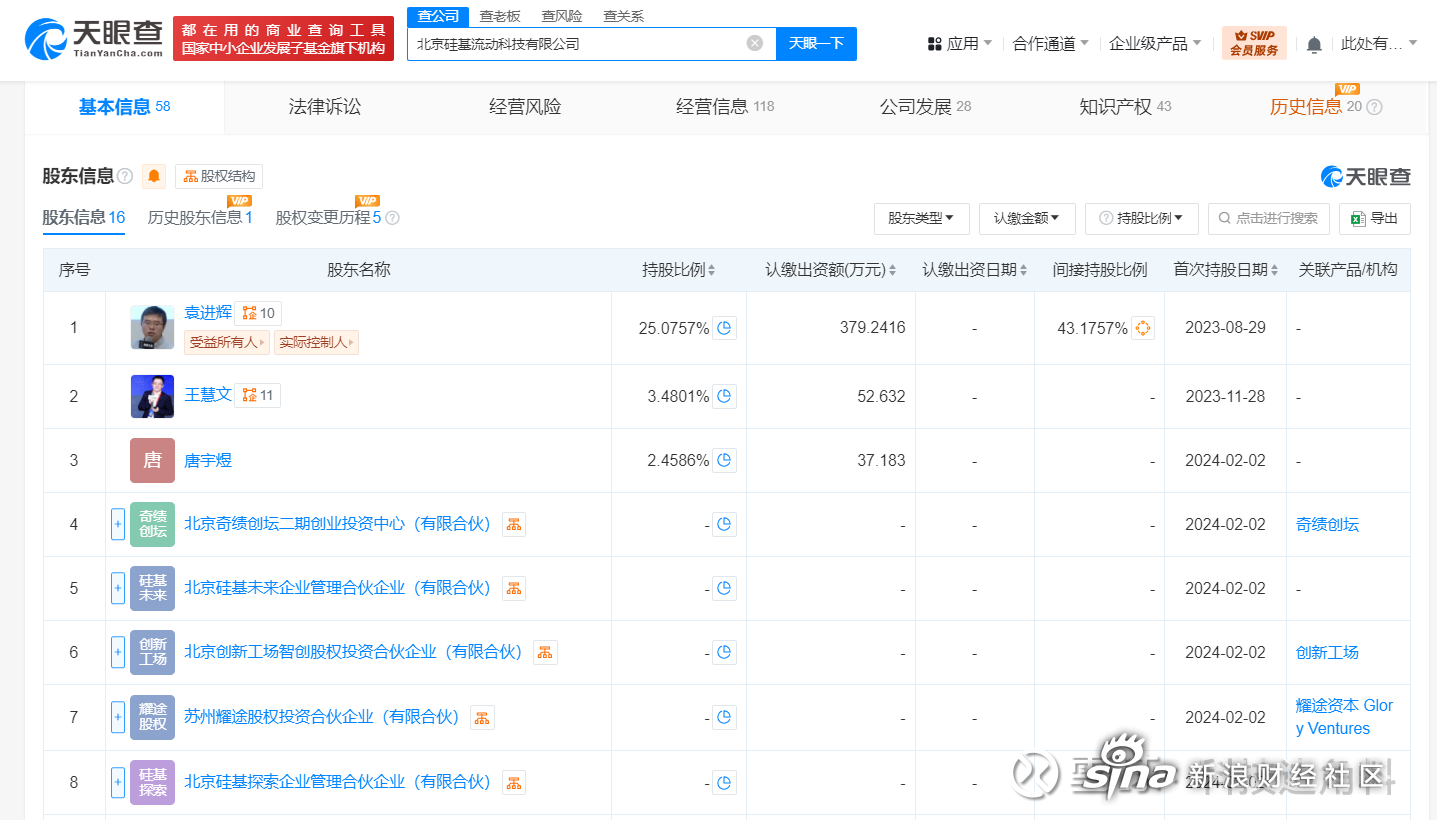This screenshot has height=820, width=1437.
Task: Open the 企业级产品 dropdown menu
Action: 1155,44
